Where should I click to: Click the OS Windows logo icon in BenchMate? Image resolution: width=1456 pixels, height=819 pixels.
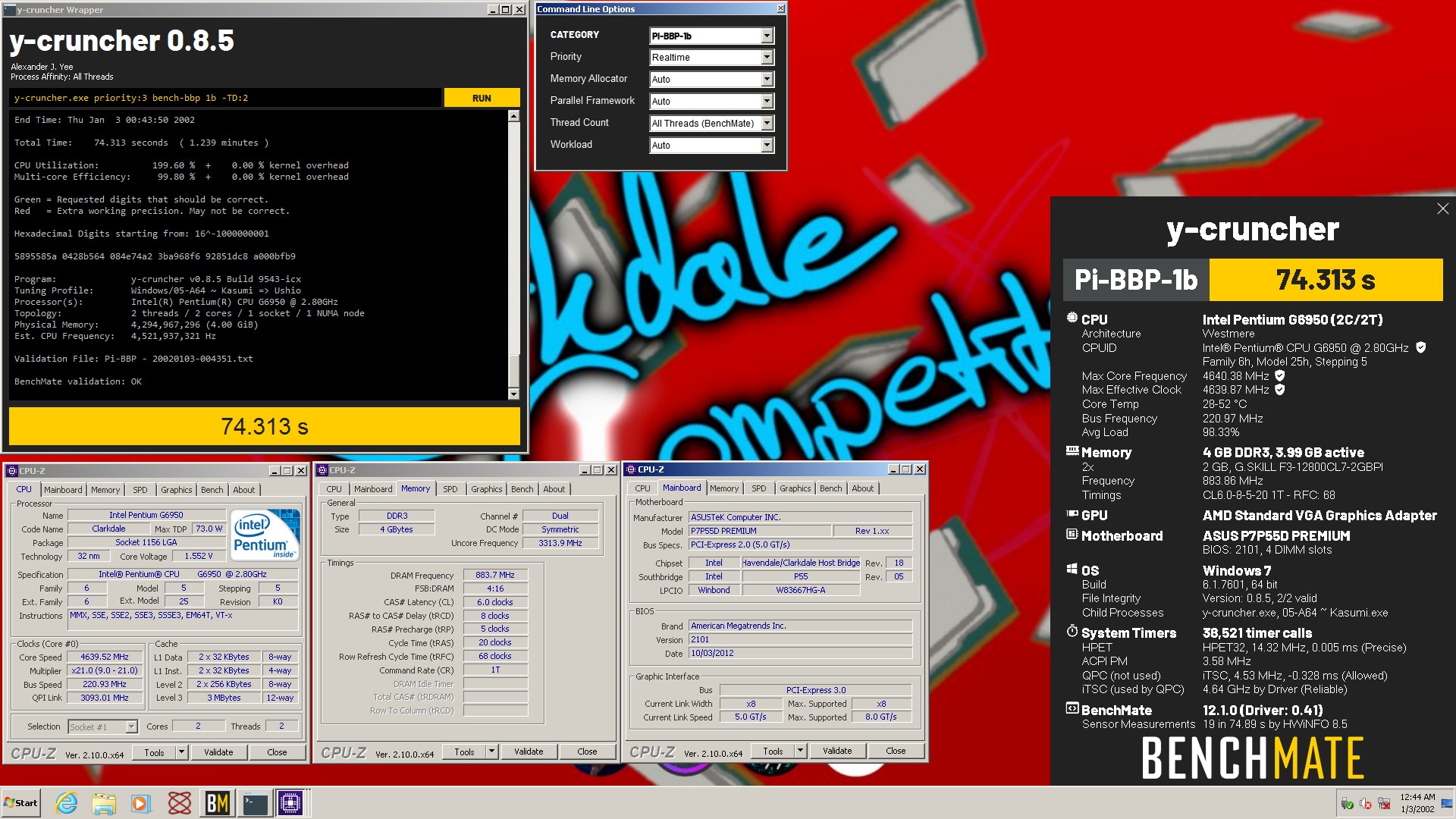pos(1072,570)
